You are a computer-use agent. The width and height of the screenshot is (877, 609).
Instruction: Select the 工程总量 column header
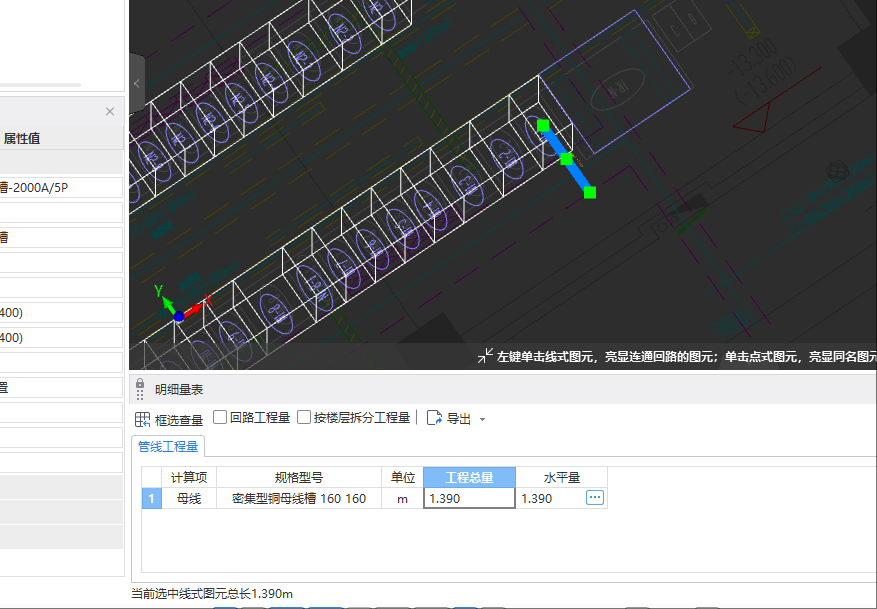point(469,477)
